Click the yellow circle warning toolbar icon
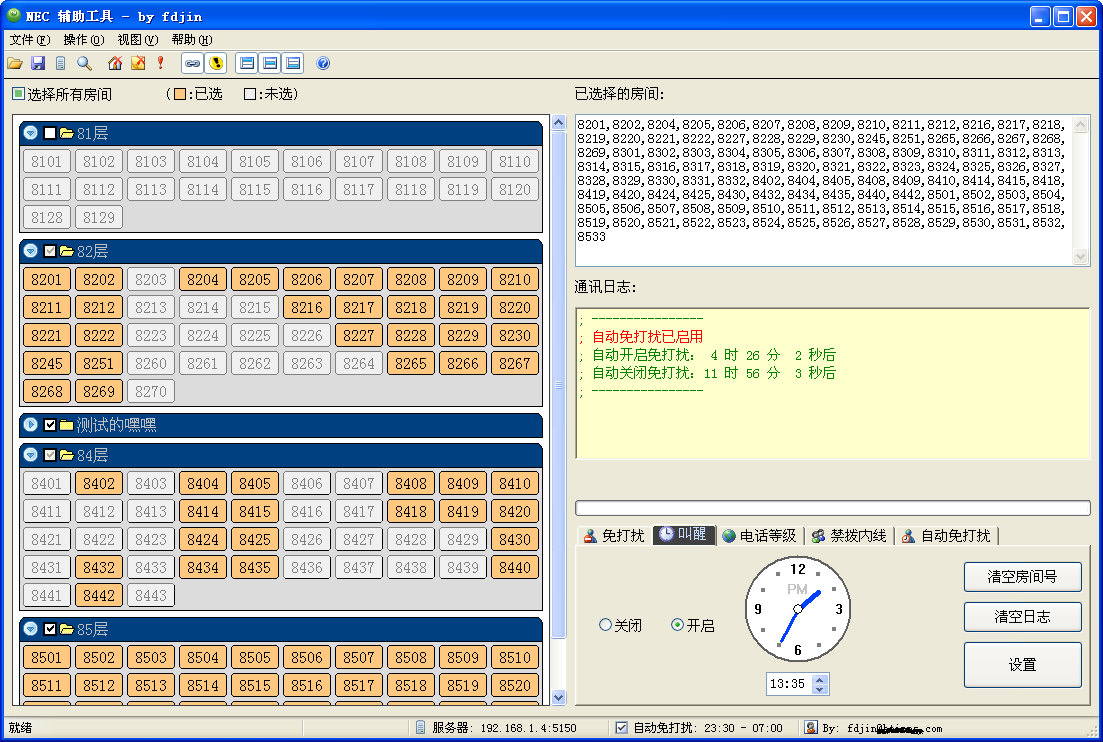Image resolution: width=1103 pixels, height=742 pixels. pyautogui.click(x=215, y=63)
